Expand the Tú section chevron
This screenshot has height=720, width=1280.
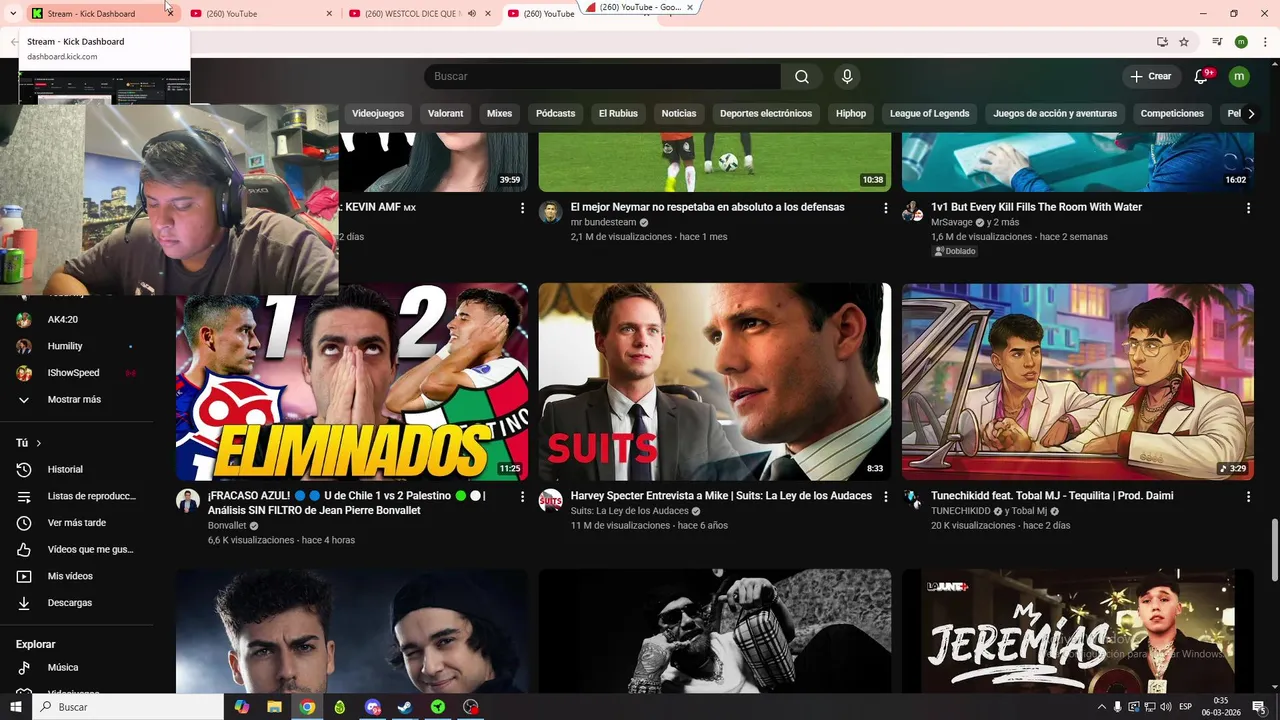coord(39,443)
